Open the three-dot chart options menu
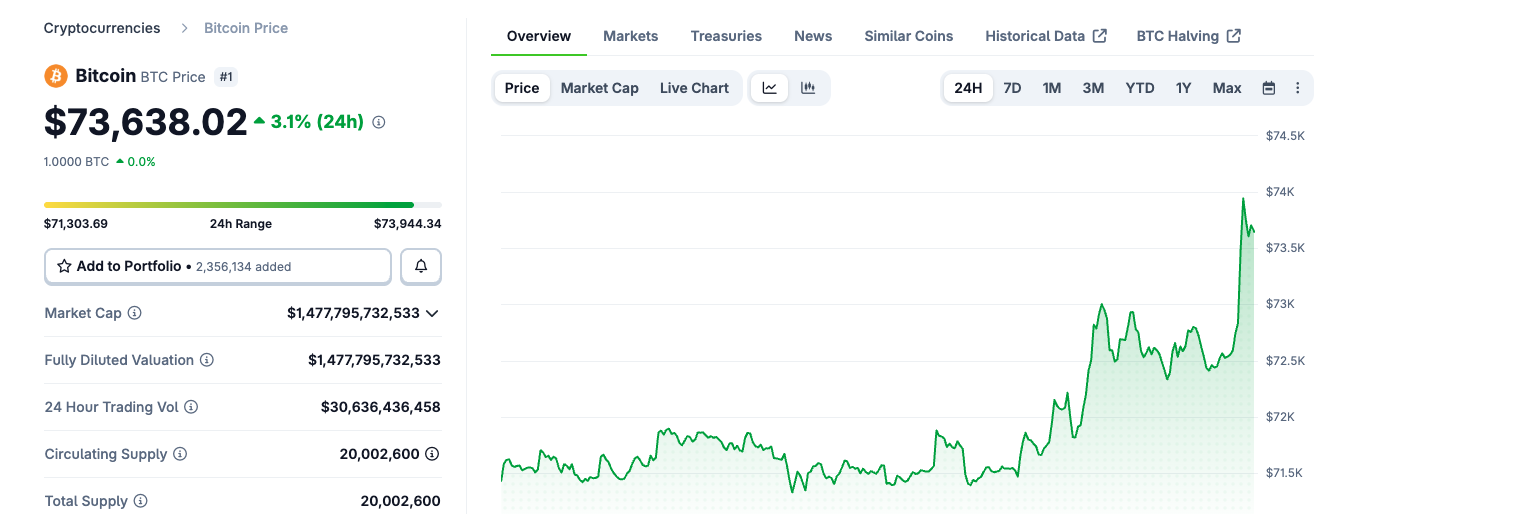The height and width of the screenshot is (514, 1525). point(1298,88)
